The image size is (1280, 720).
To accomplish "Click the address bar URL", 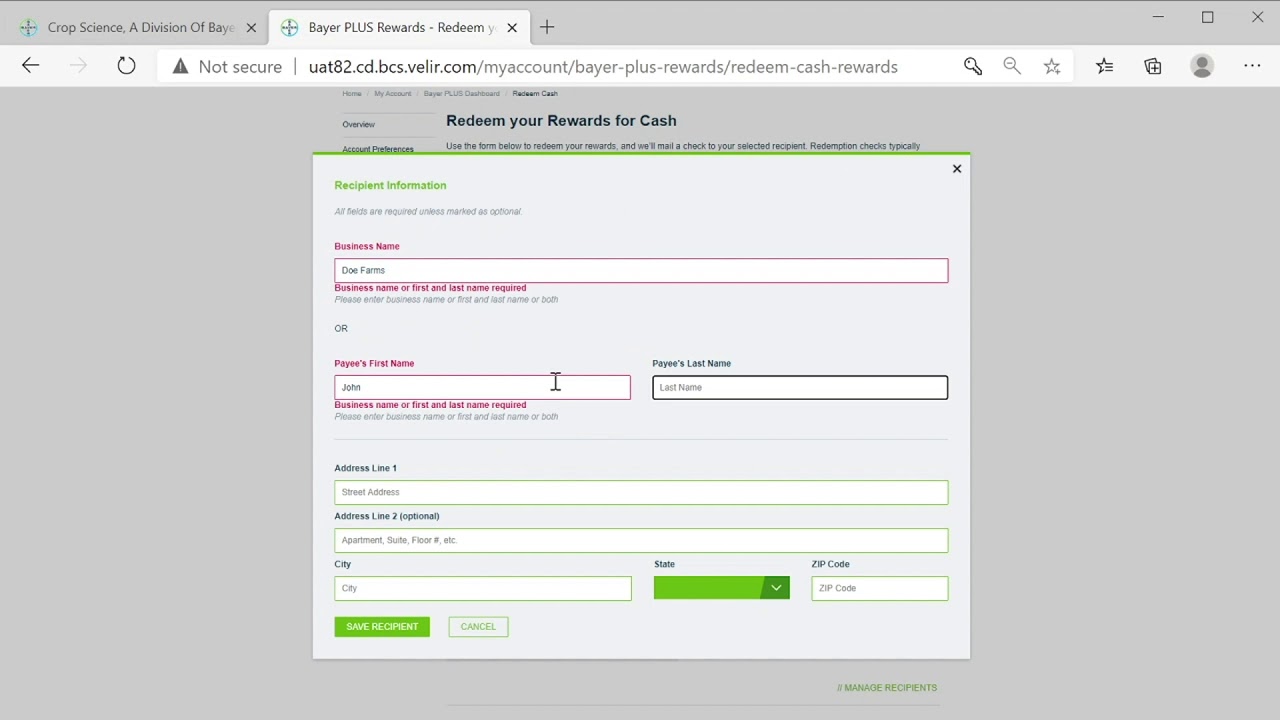I will (x=603, y=67).
